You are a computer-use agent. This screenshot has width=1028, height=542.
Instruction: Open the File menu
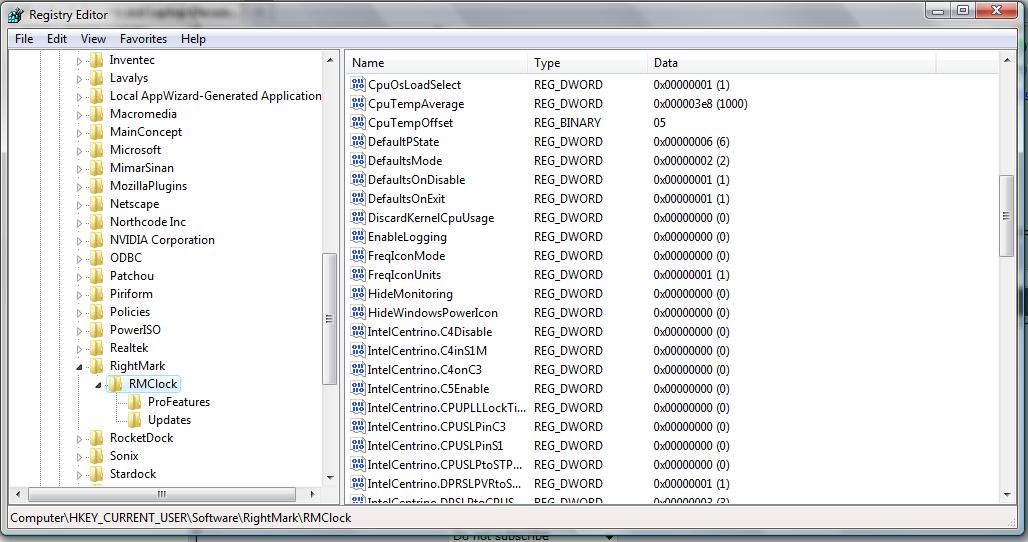click(24, 39)
